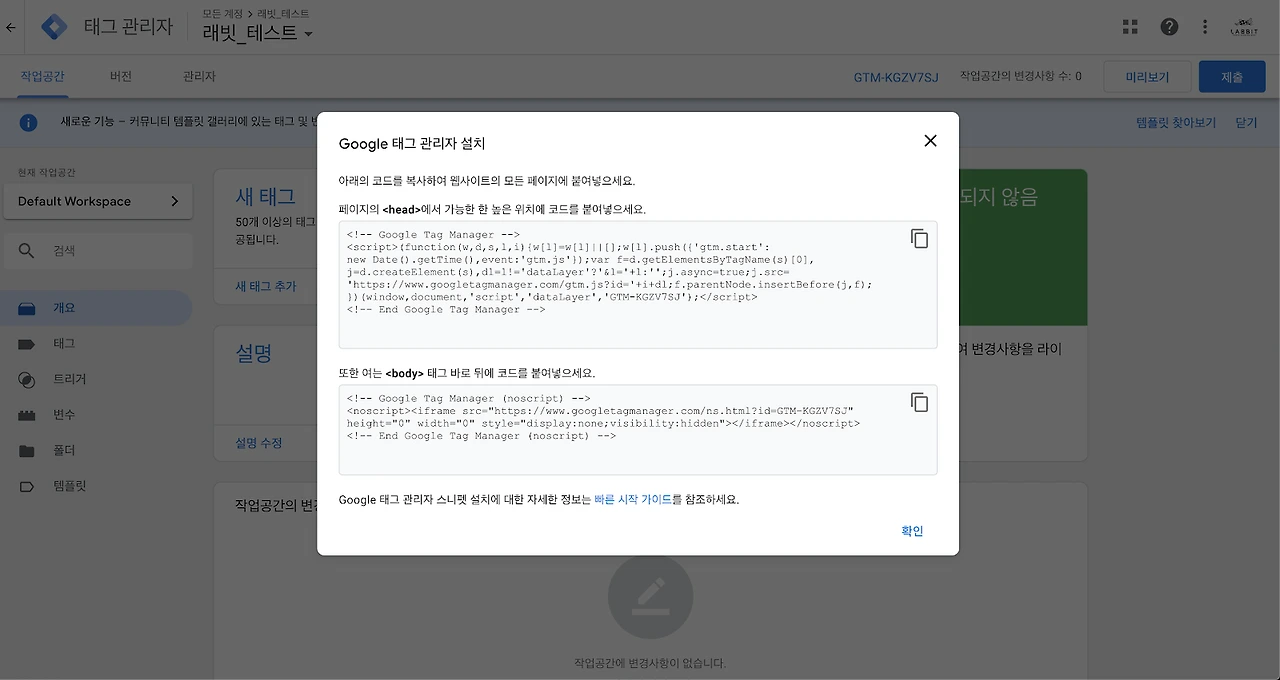Open the 변수 menu item
Image resolution: width=1280 pixels, height=680 pixels.
click(64, 415)
